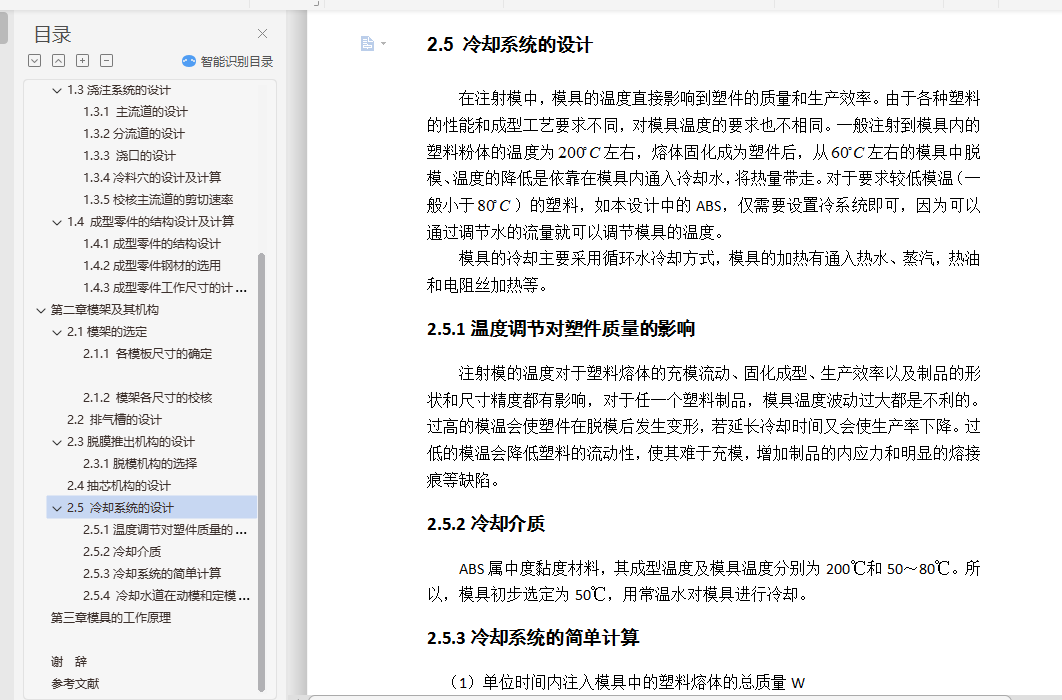Viewport: 1062px width, 700px height.
Task: Navigate to 第三章模具的工作原理
Action: pos(111,617)
